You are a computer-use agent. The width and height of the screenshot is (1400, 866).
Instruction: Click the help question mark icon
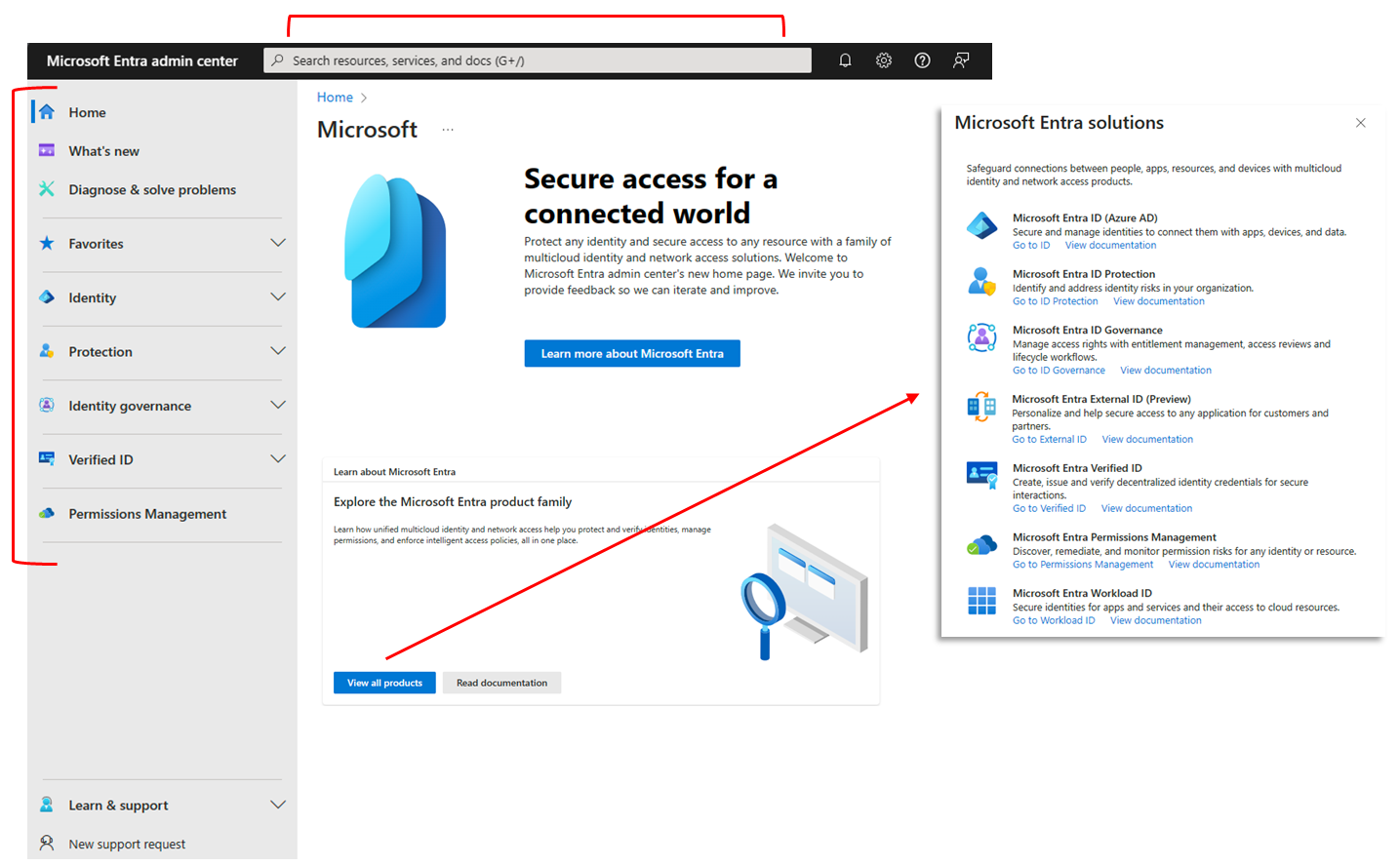[922, 60]
